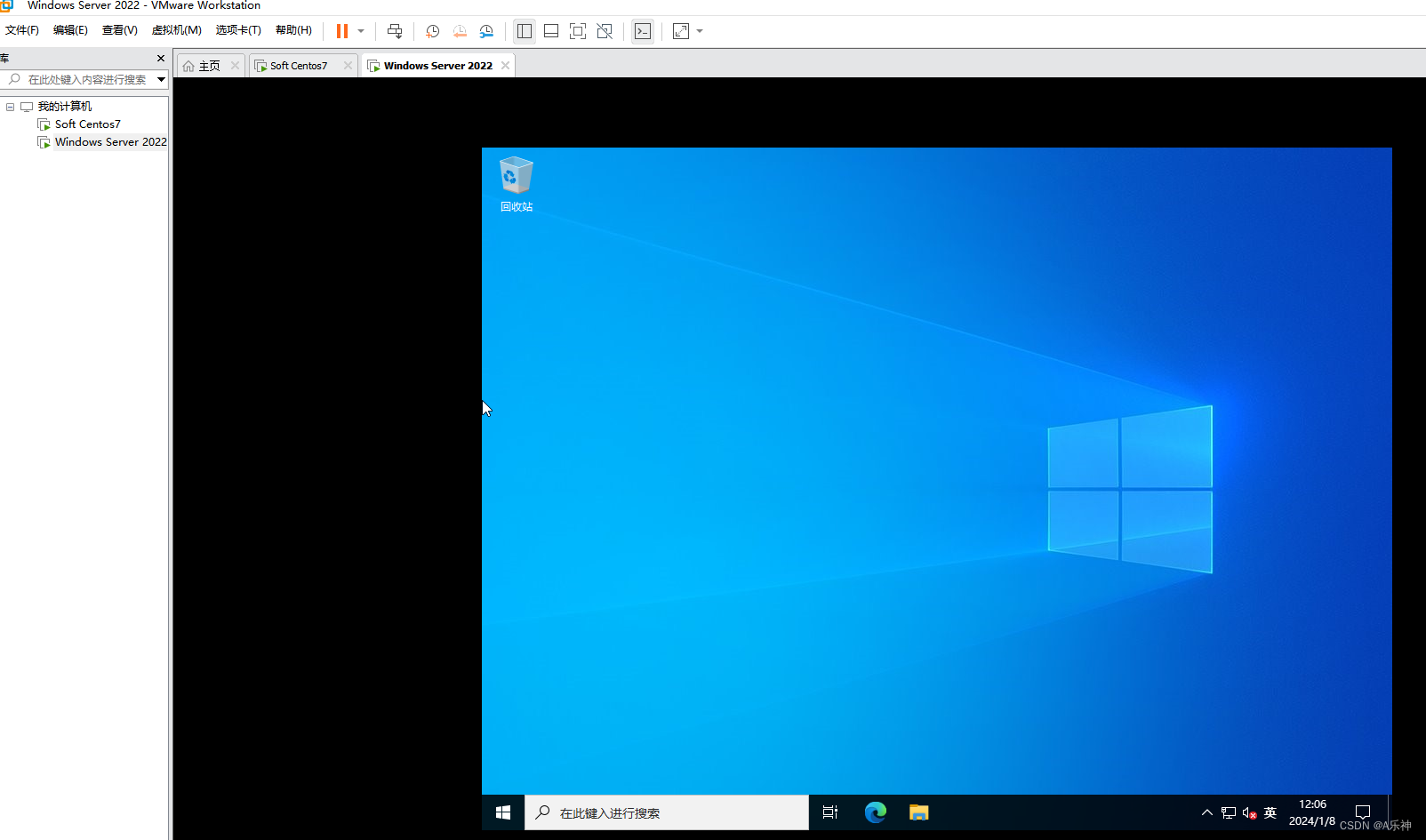Open the 文件(F) menu
This screenshot has height=840, width=1426.
(x=22, y=30)
